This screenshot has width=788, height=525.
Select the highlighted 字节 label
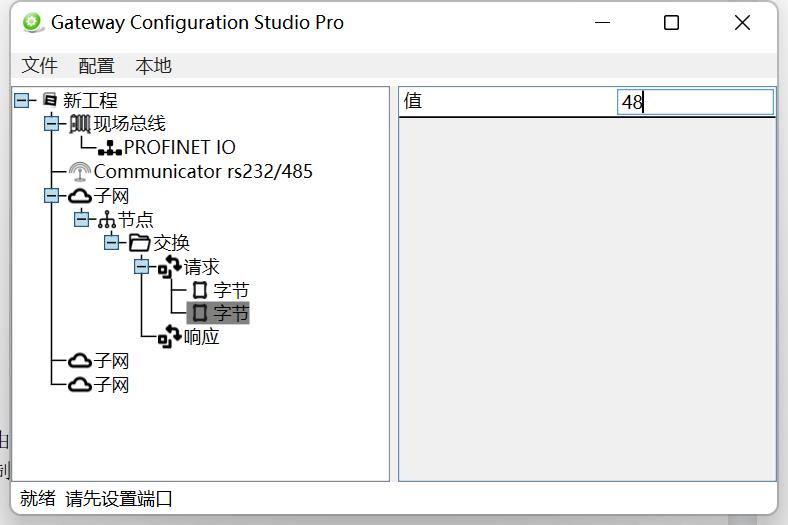(x=231, y=313)
